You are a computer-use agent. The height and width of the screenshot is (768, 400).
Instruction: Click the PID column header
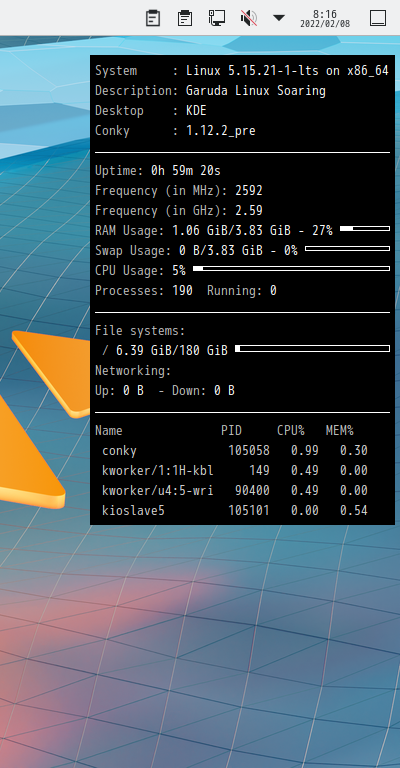click(x=231, y=431)
